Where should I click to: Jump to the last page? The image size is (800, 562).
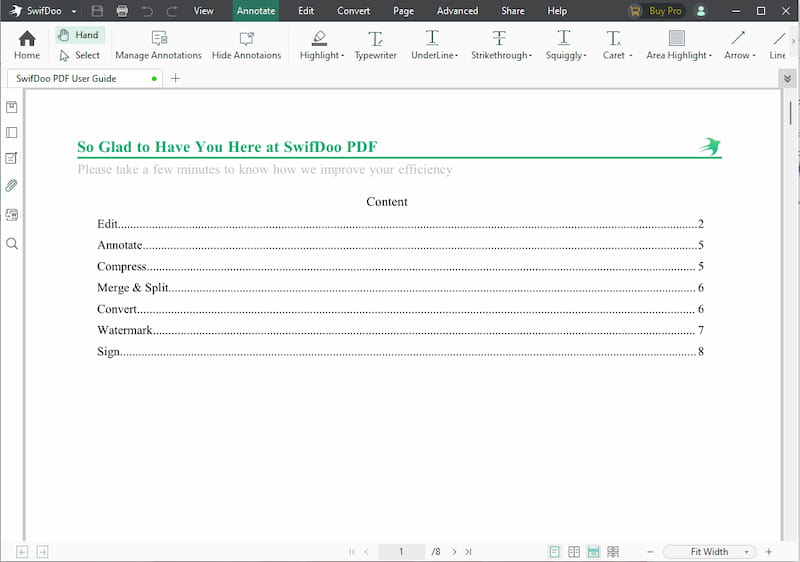coord(468,551)
